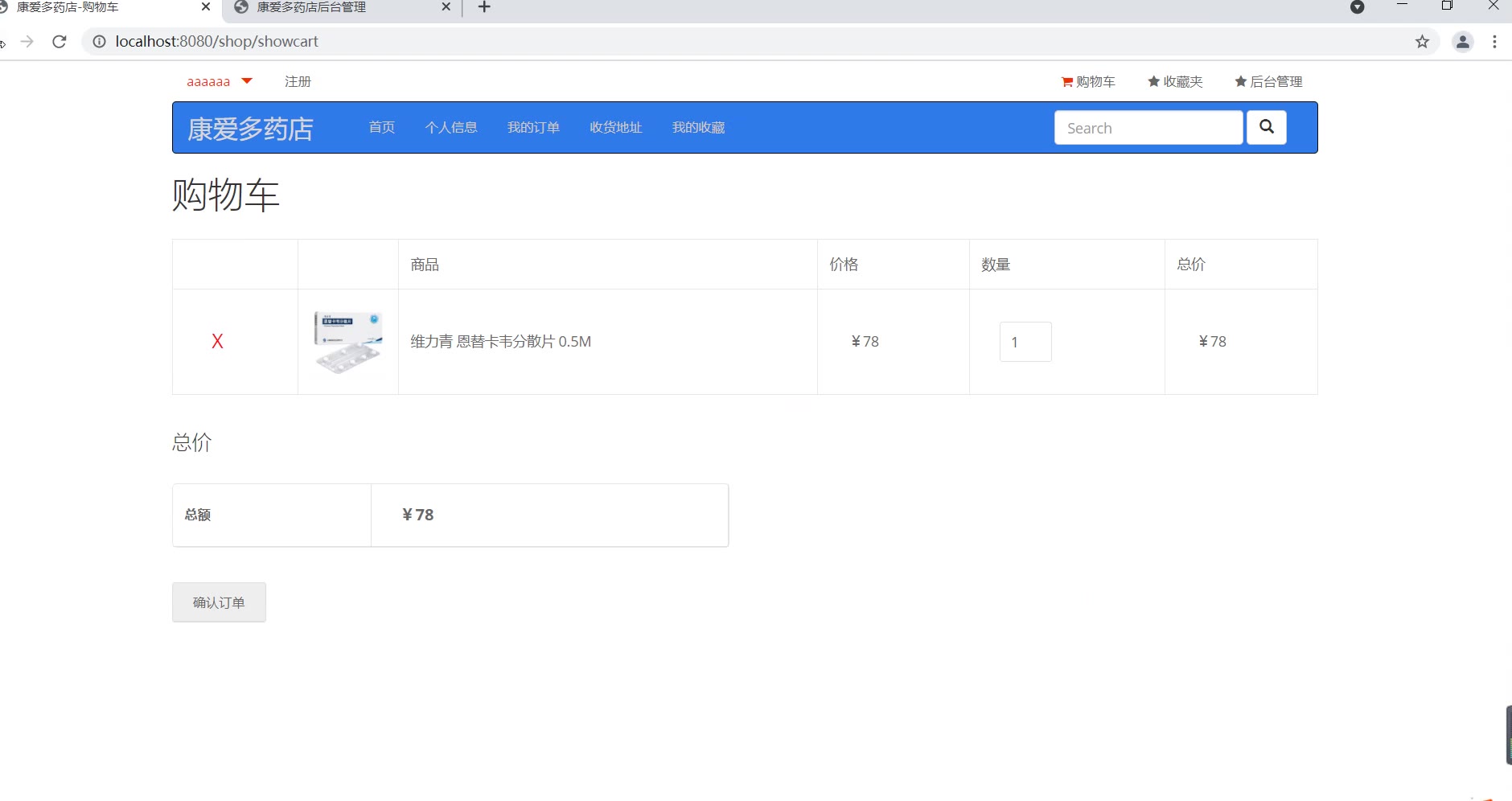Click the medicine product thumbnail

pos(347,342)
